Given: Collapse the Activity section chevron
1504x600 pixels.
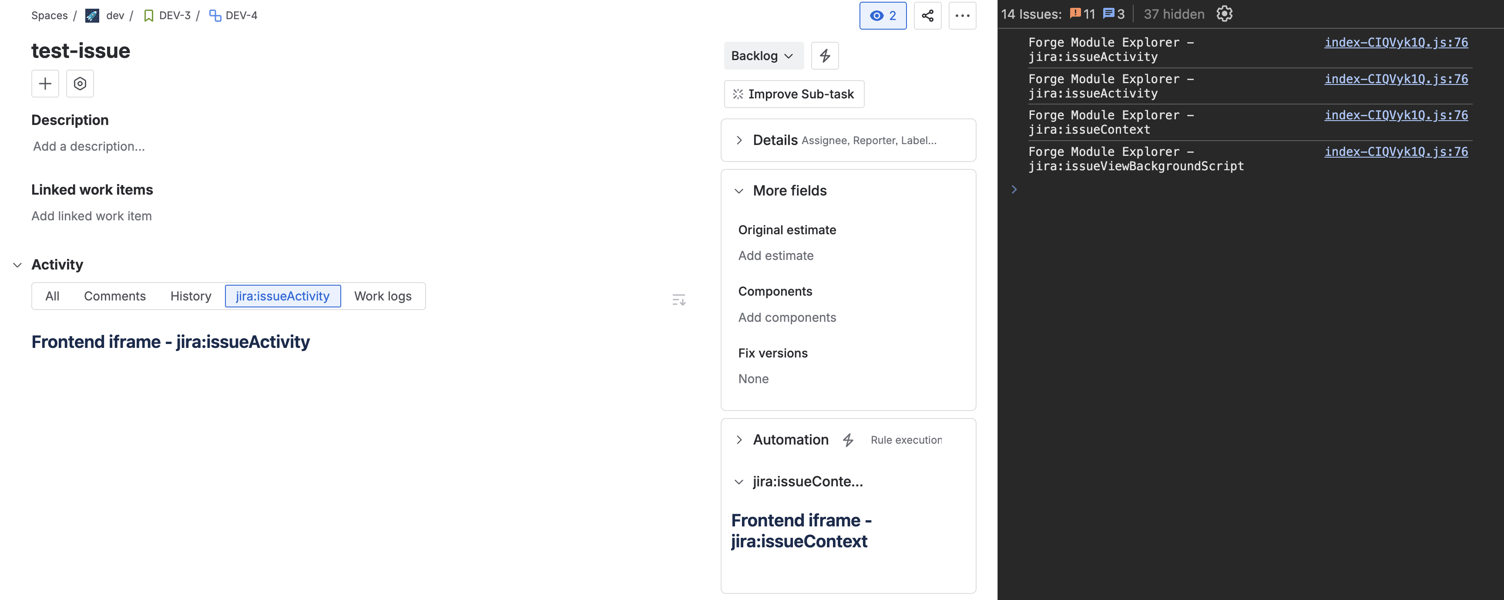Looking at the screenshot, I should (17, 265).
